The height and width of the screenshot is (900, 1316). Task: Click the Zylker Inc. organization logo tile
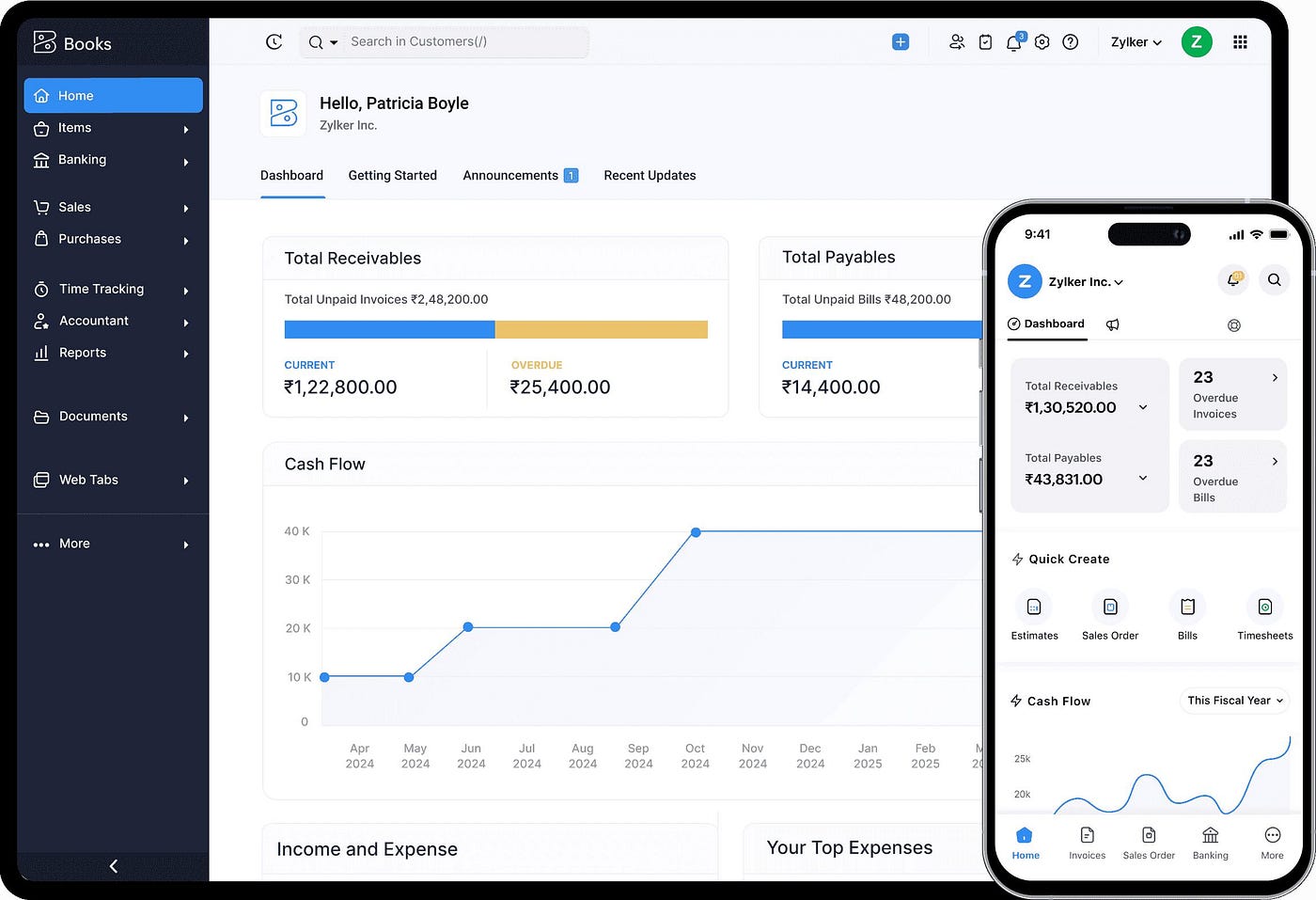point(283,114)
